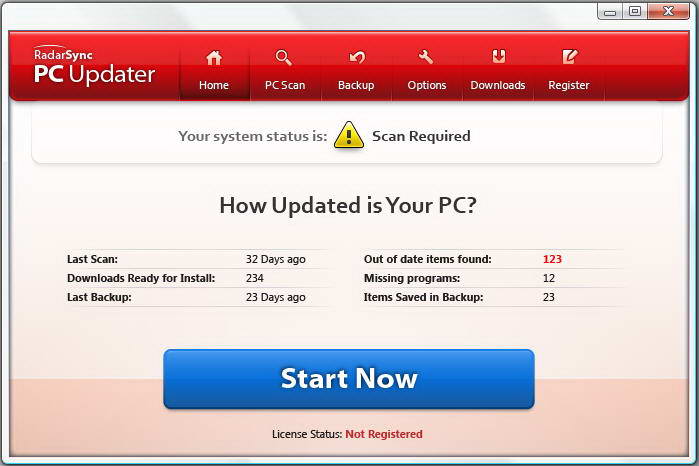Click the PC Scan magnifier icon
The width and height of the screenshot is (699, 466).
[x=284, y=58]
